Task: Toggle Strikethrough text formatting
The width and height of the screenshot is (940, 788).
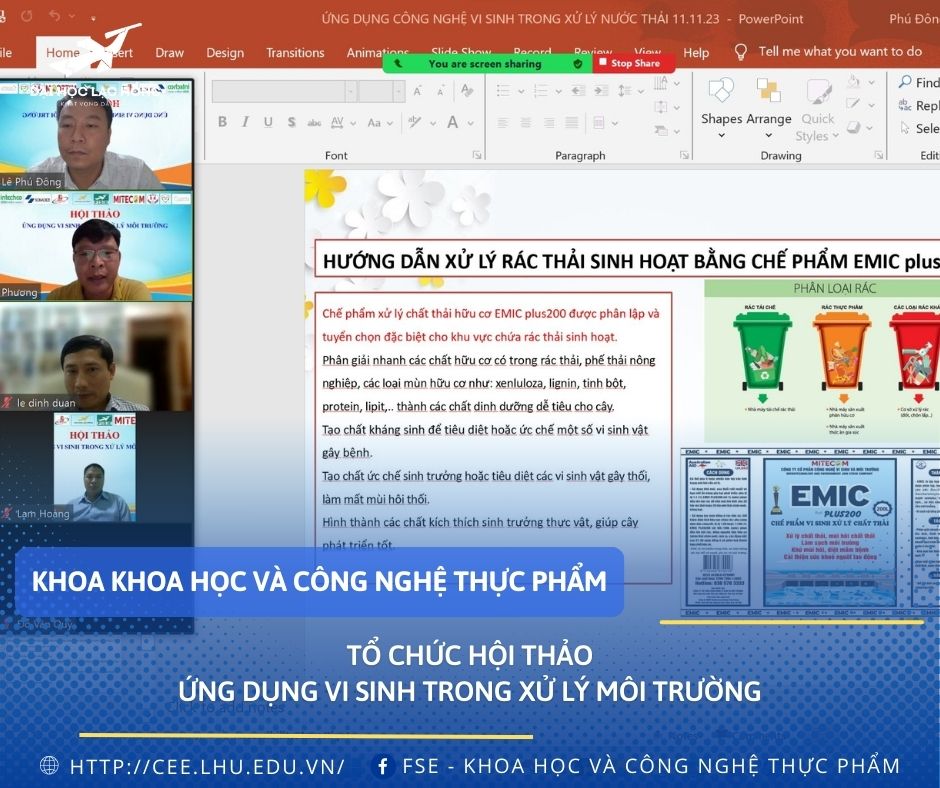Action: [314, 122]
